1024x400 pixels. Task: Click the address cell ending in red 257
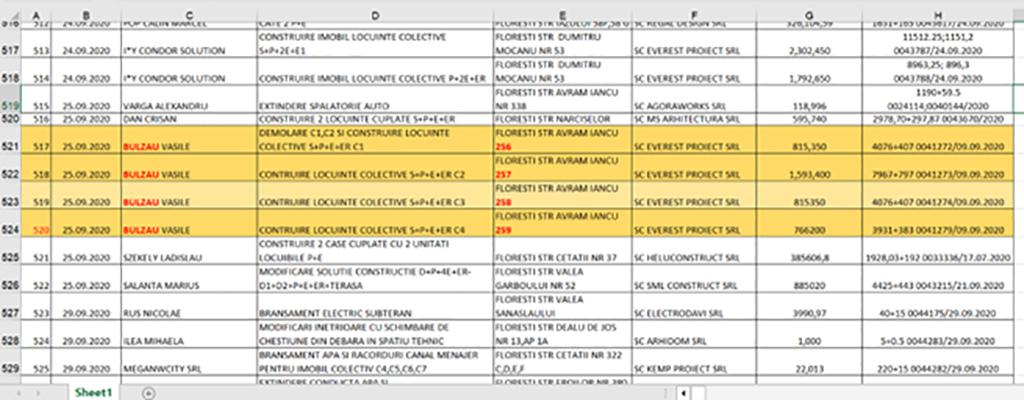(x=563, y=167)
